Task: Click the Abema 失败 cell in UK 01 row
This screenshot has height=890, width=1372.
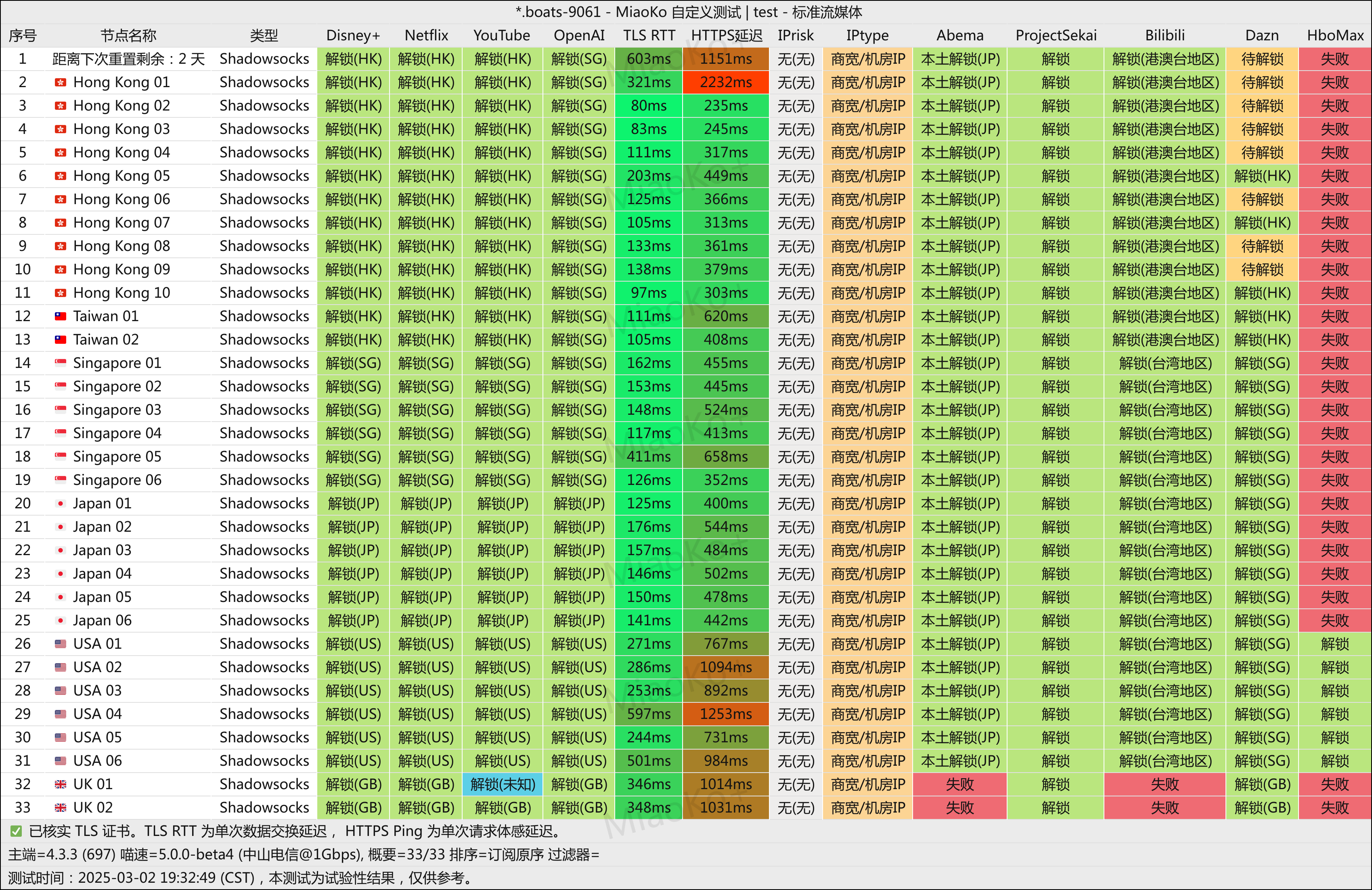Action: point(960,784)
